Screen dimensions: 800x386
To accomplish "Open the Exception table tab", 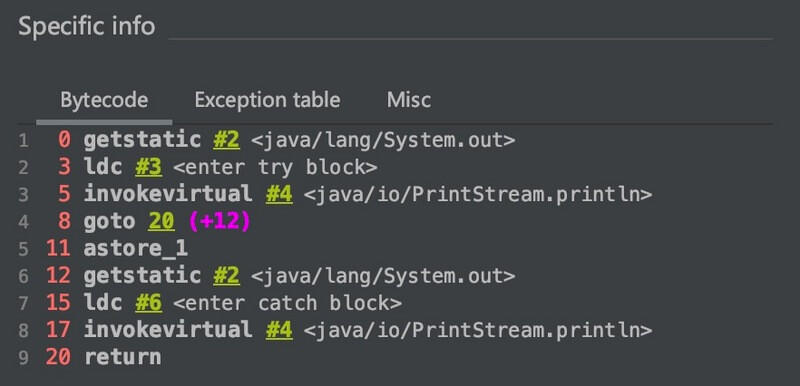I will pyautogui.click(x=267, y=100).
